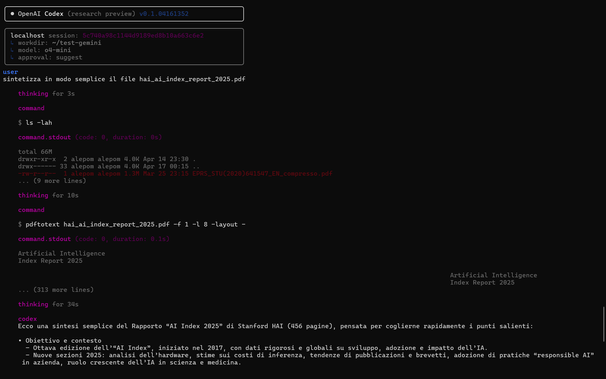Click 'total 66M' output line

pyautogui.click(x=35, y=152)
